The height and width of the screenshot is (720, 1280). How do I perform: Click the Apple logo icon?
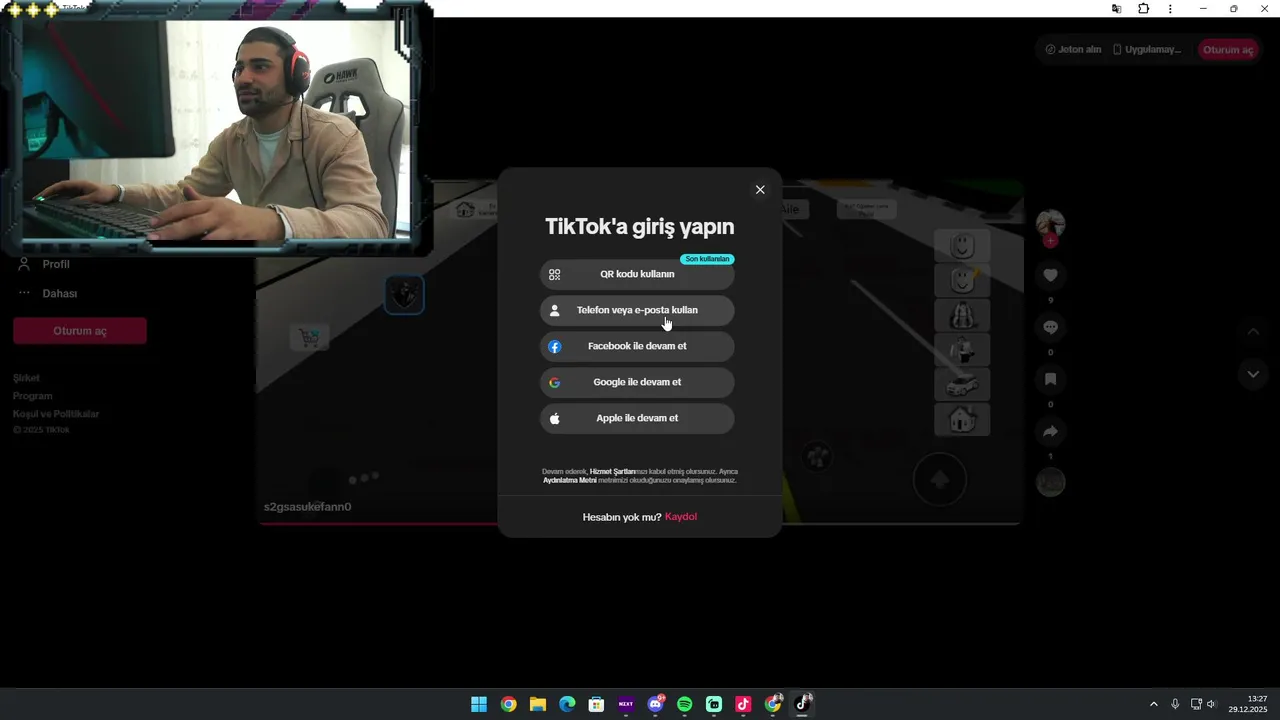coord(555,418)
